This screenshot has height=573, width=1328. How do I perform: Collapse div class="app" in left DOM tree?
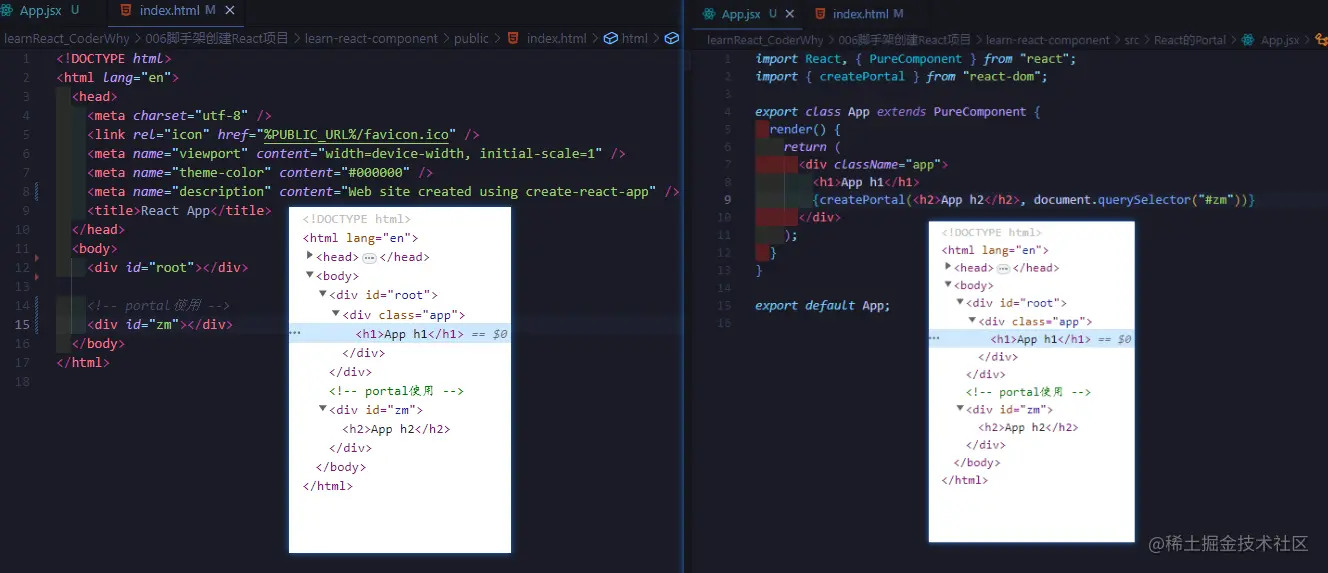click(x=336, y=314)
